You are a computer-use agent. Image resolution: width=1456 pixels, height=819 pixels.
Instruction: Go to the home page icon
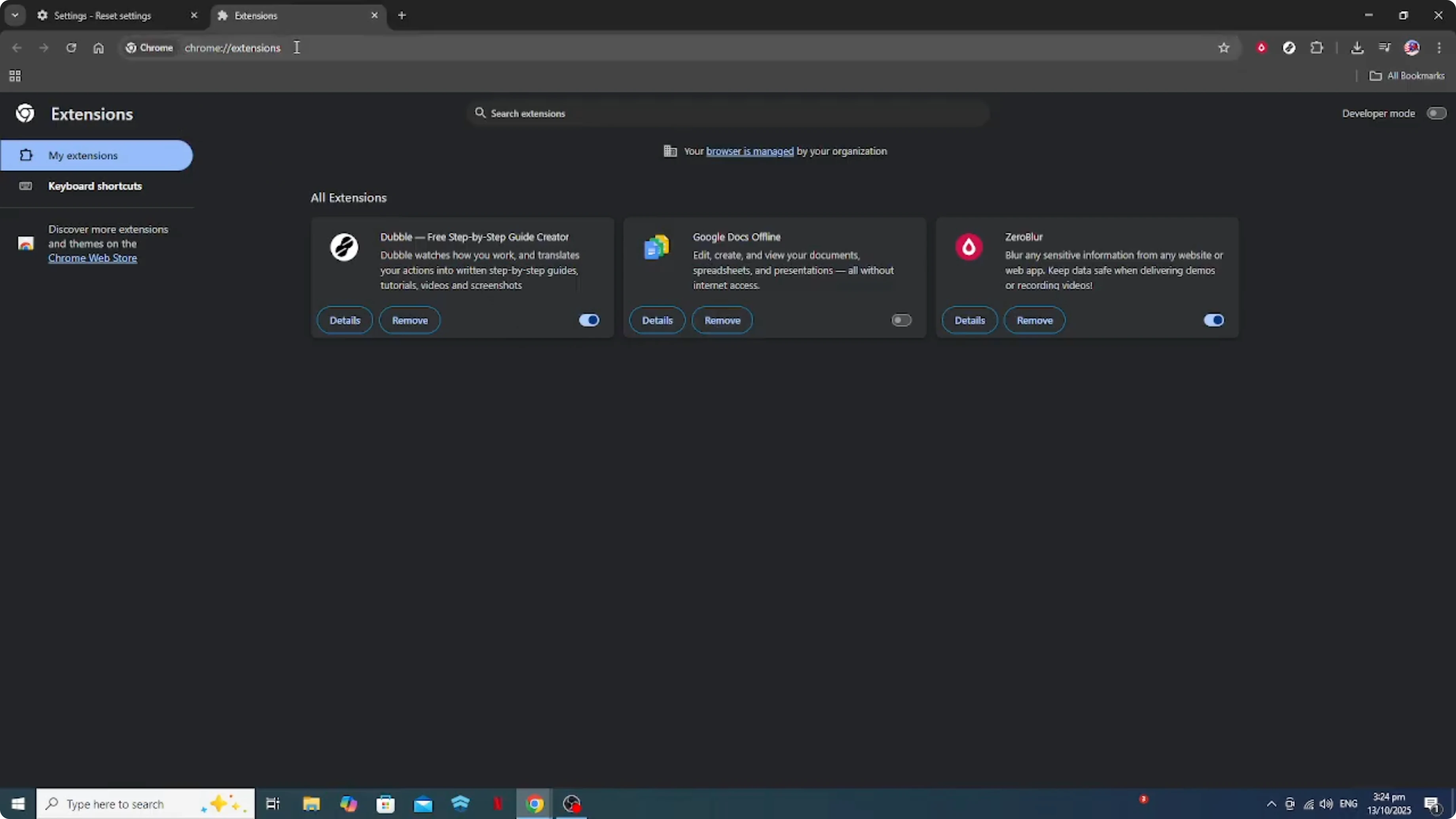click(99, 48)
